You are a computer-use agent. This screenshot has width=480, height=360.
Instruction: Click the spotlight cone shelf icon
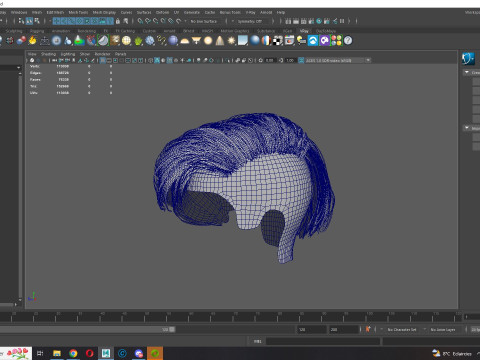[x=220, y=41]
